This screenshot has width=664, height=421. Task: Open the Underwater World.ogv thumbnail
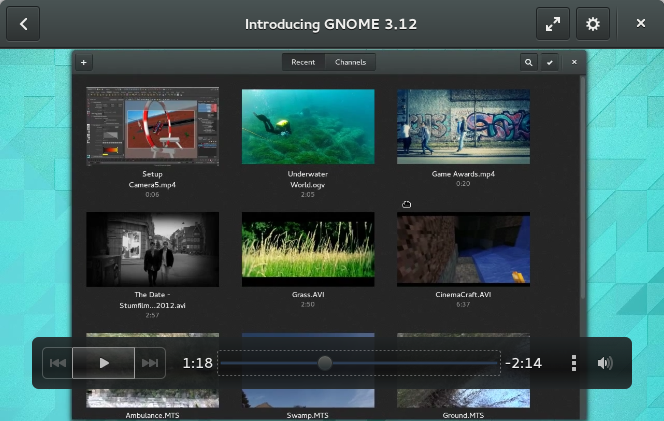pos(308,126)
